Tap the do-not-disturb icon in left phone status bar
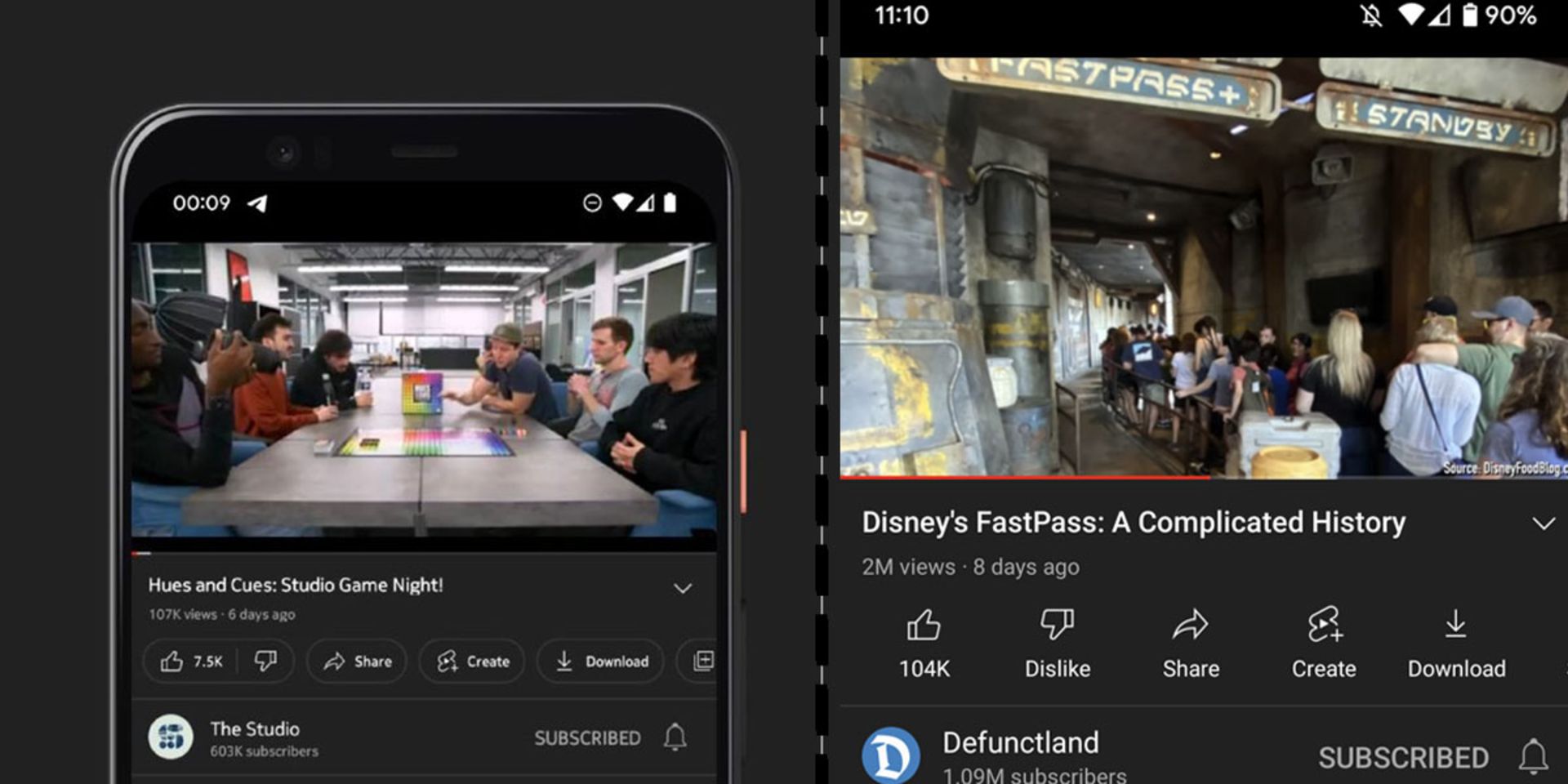This screenshot has width=1568, height=784. pos(592,203)
